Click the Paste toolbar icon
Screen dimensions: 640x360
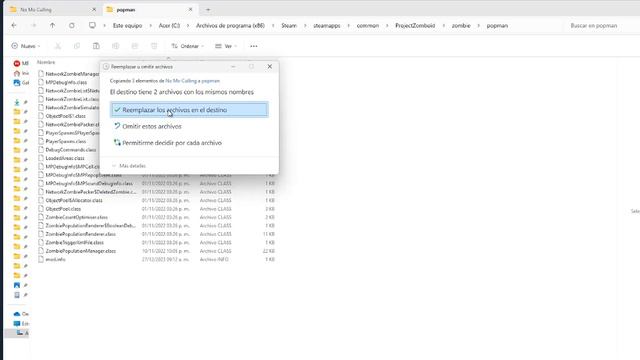point(96,46)
